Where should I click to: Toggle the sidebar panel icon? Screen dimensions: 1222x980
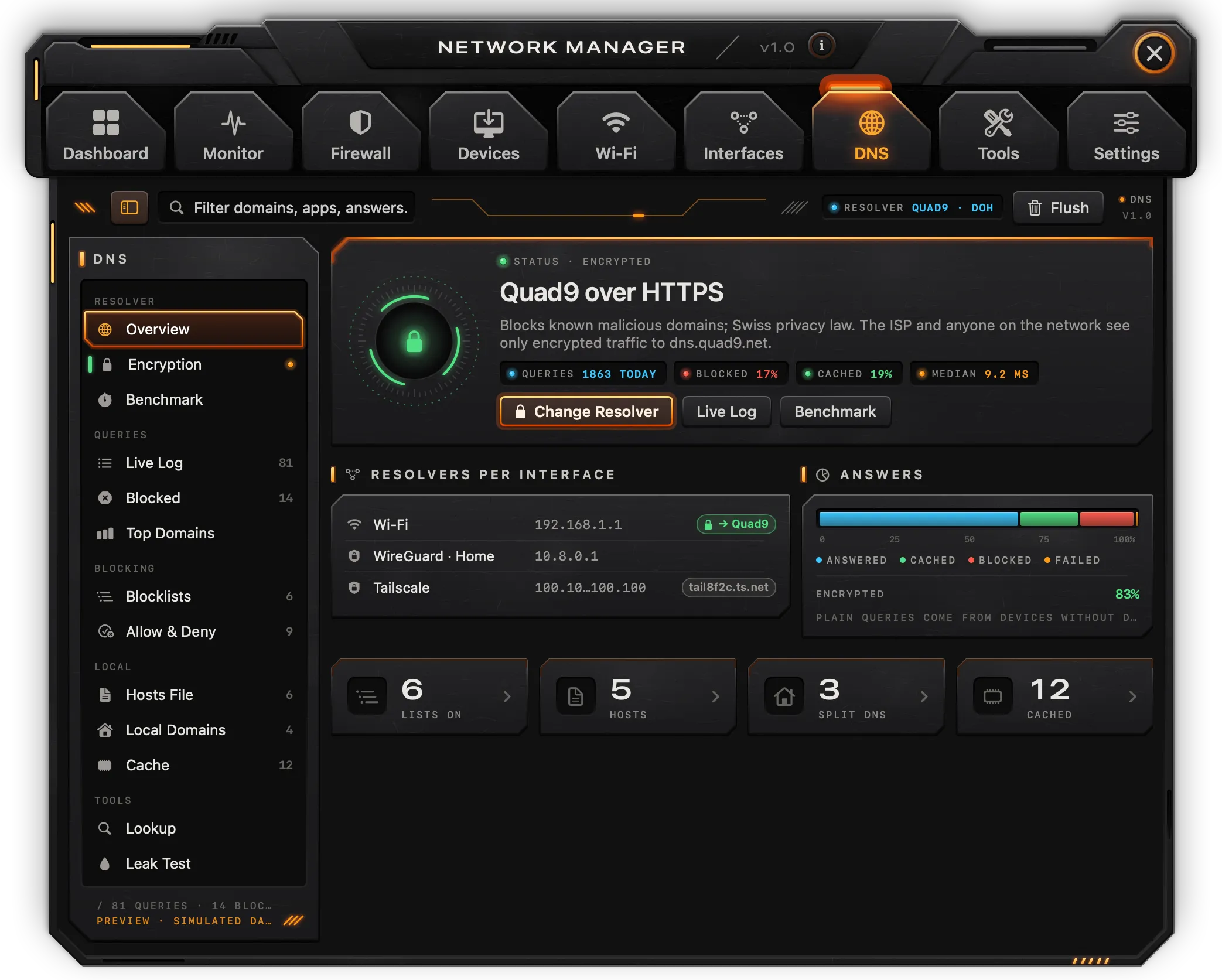[129, 207]
